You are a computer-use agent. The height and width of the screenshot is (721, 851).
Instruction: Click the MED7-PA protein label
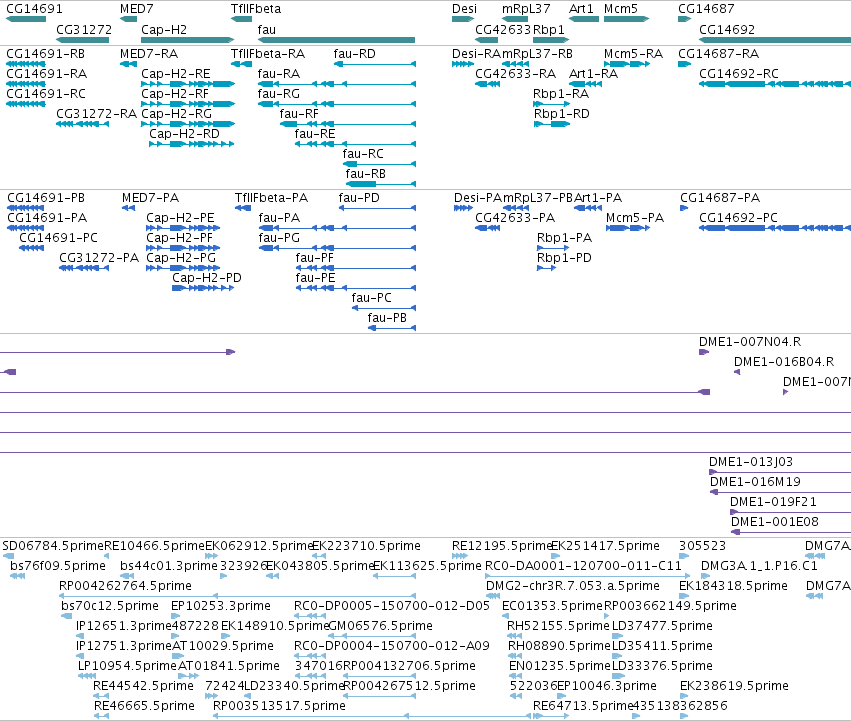point(150,198)
